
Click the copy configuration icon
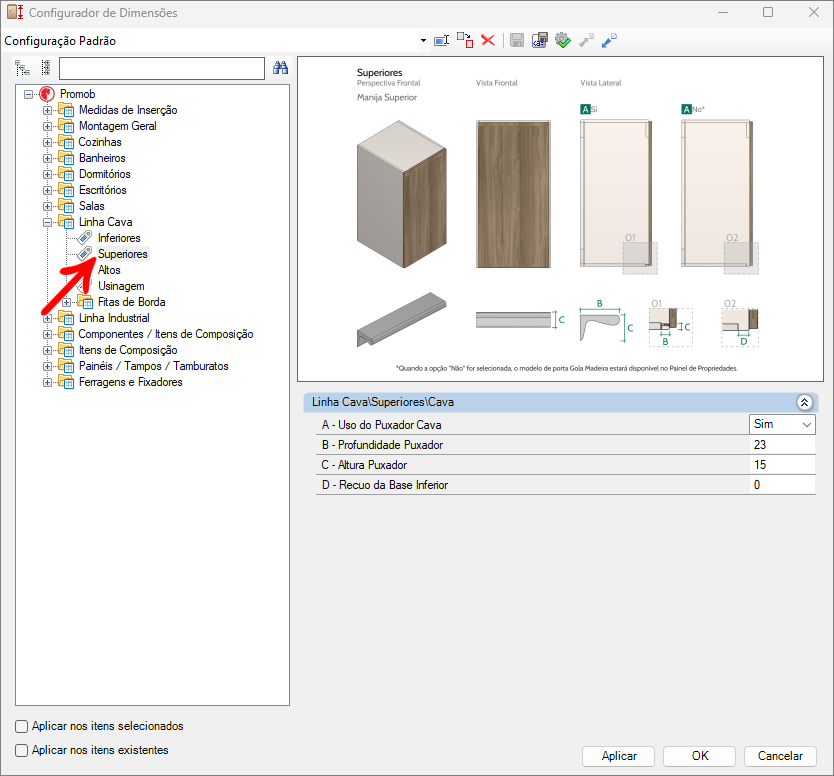point(465,40)
